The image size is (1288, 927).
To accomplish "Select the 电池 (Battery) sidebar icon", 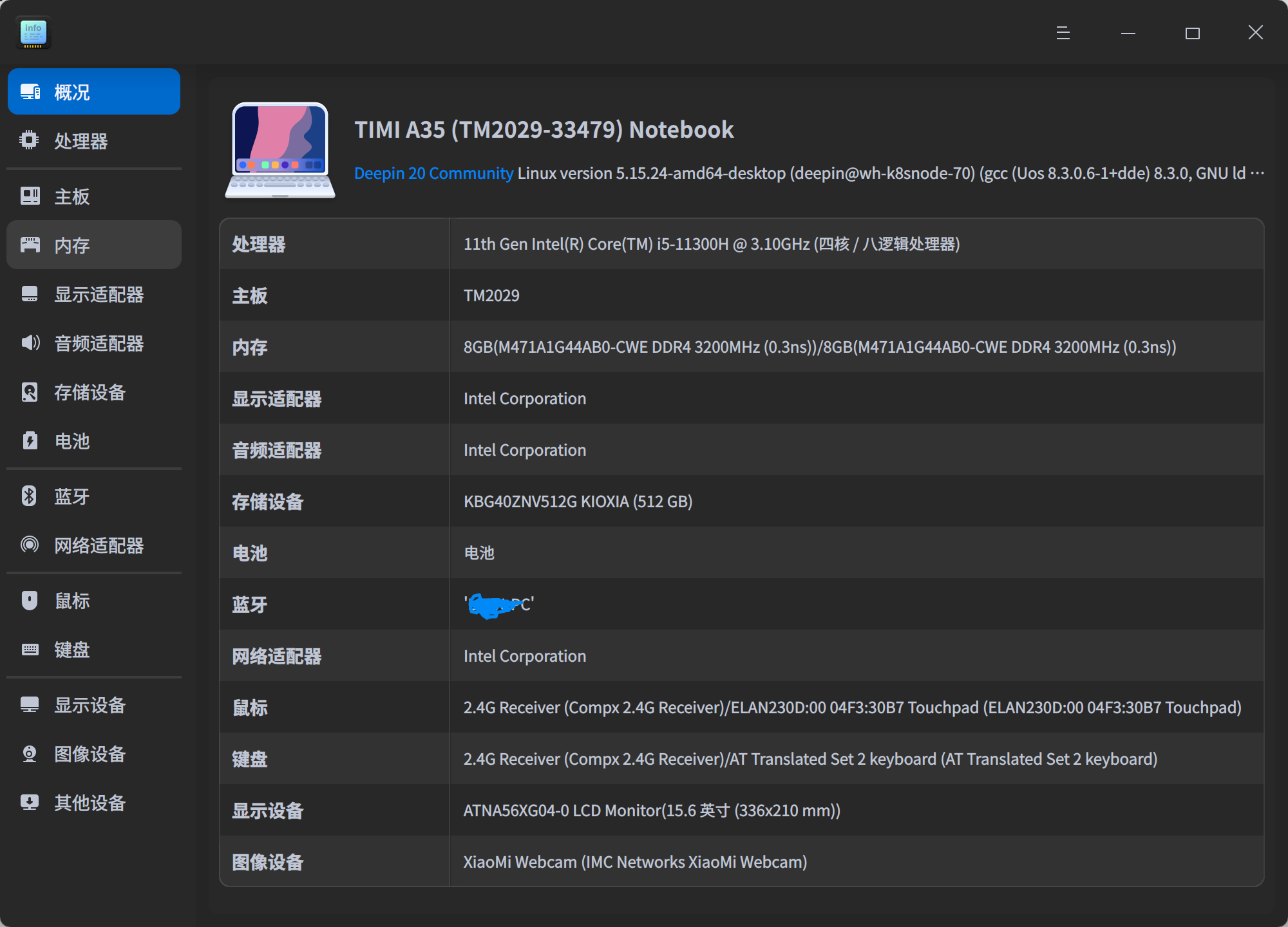I will [30, 441].
